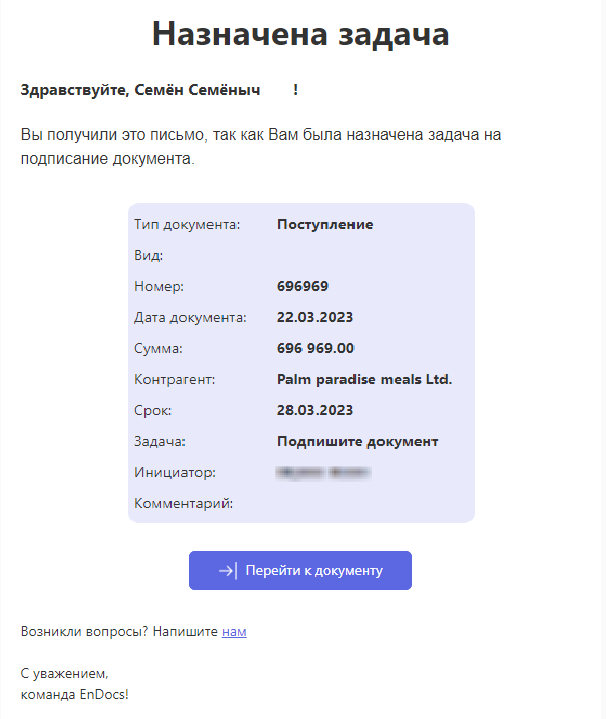This screenshot has height=719, width=606.
Task: Select the "Назначена задача" heading
Action: point(300,34)
